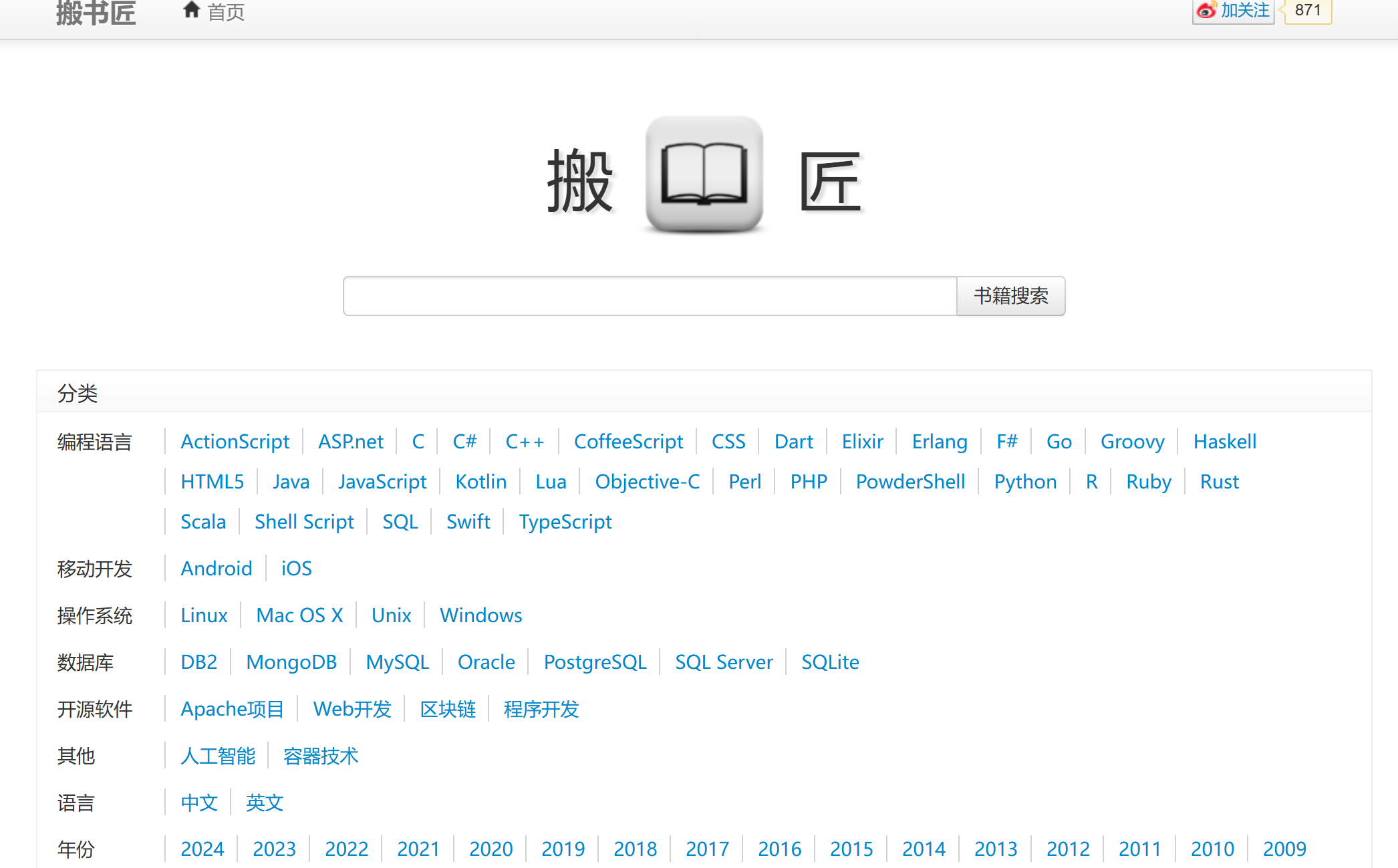Open the PHP category
Screen dimensions: 1398x868
tap(809, 482)
